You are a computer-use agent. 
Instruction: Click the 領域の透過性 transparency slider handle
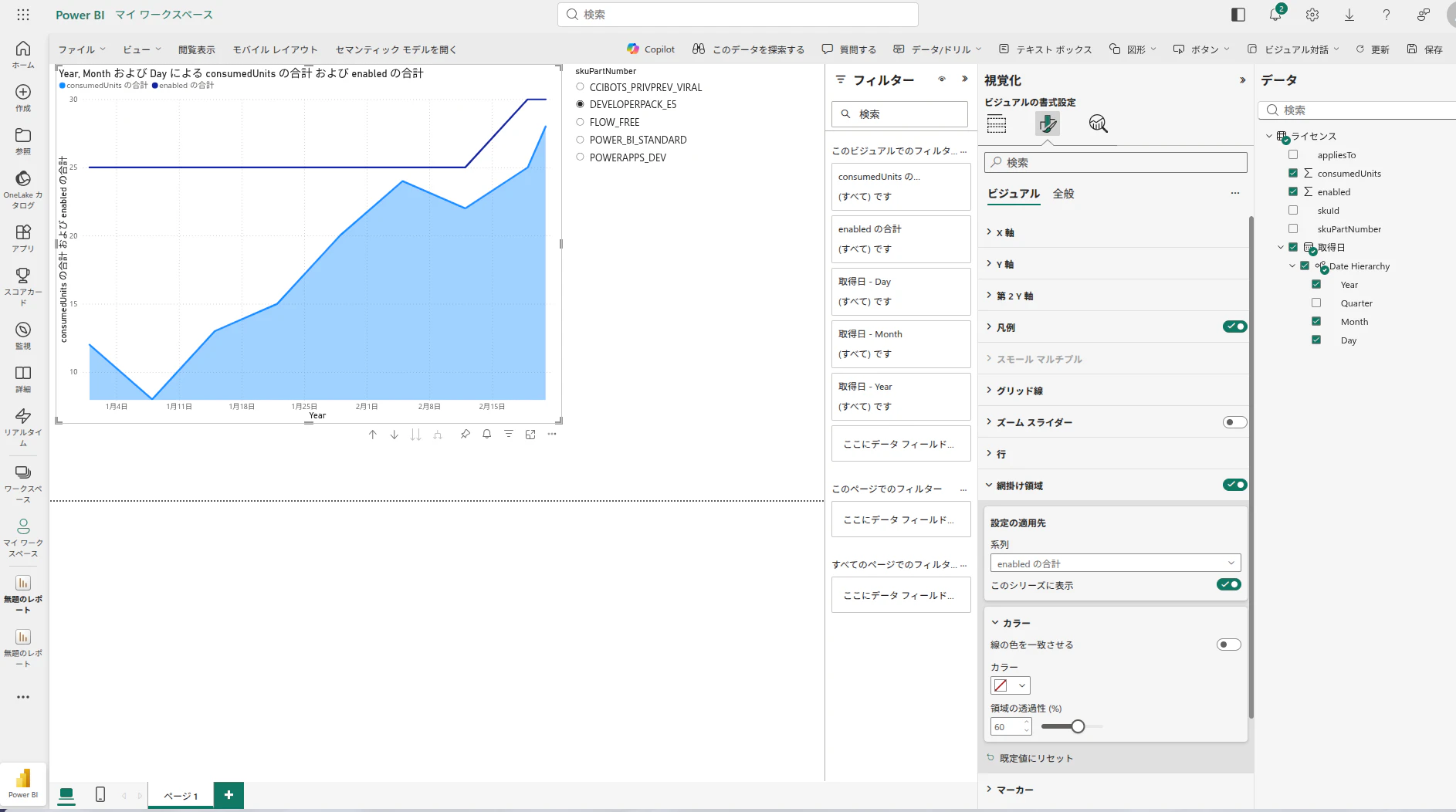click(1078, 726)
